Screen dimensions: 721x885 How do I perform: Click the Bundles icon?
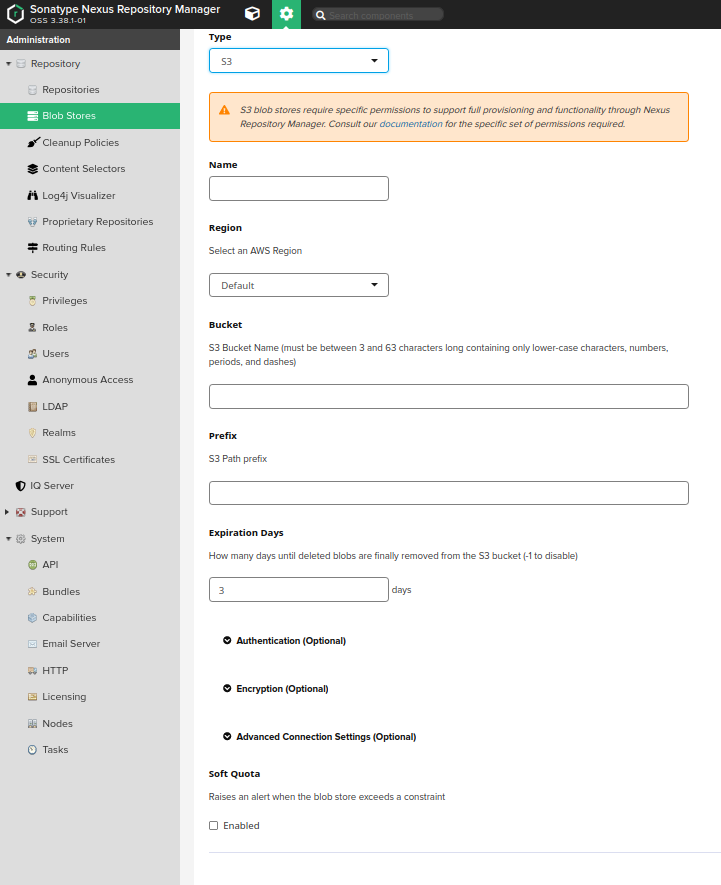pos(33,592)
